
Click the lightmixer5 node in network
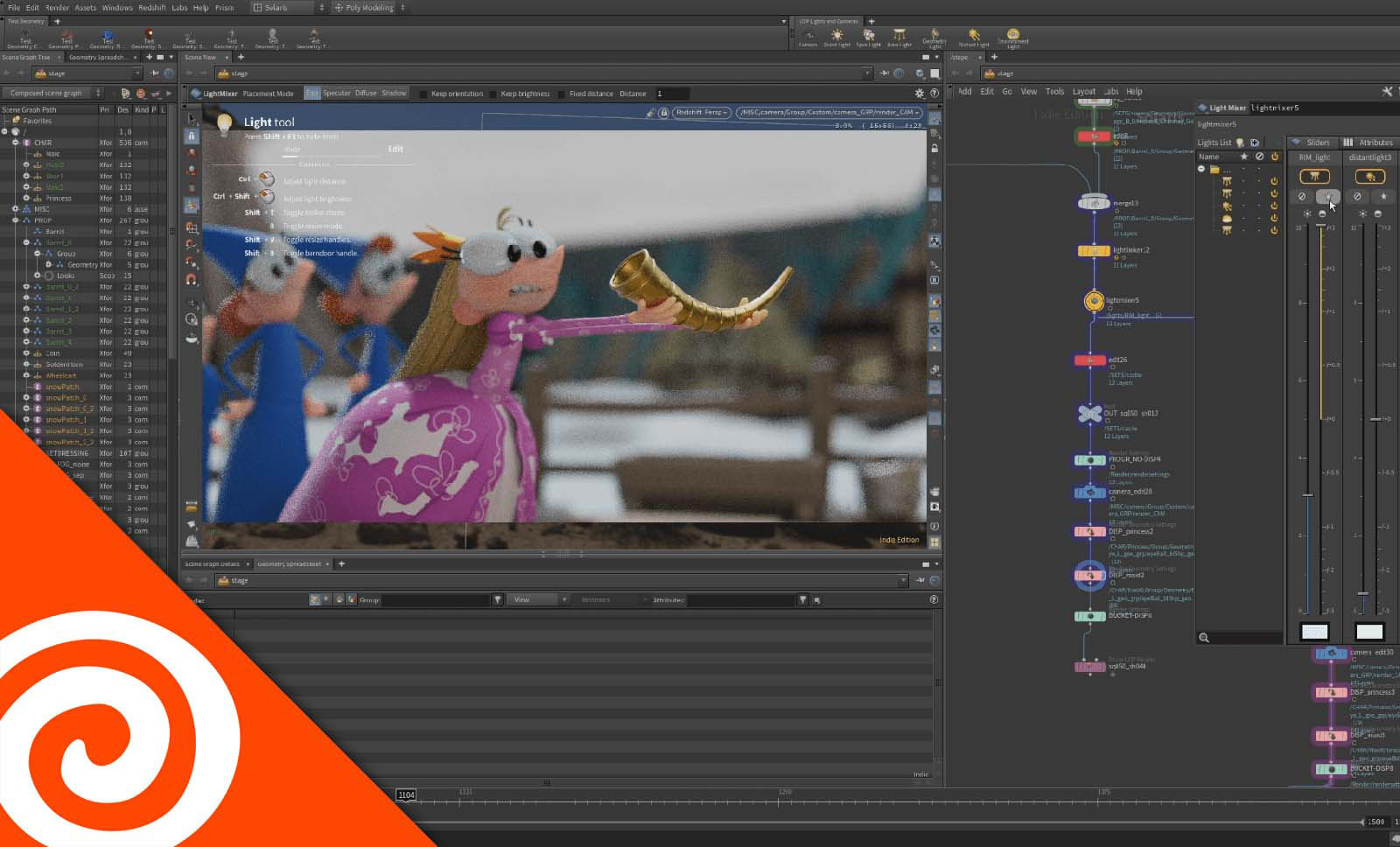click(x=1093, y=301)
